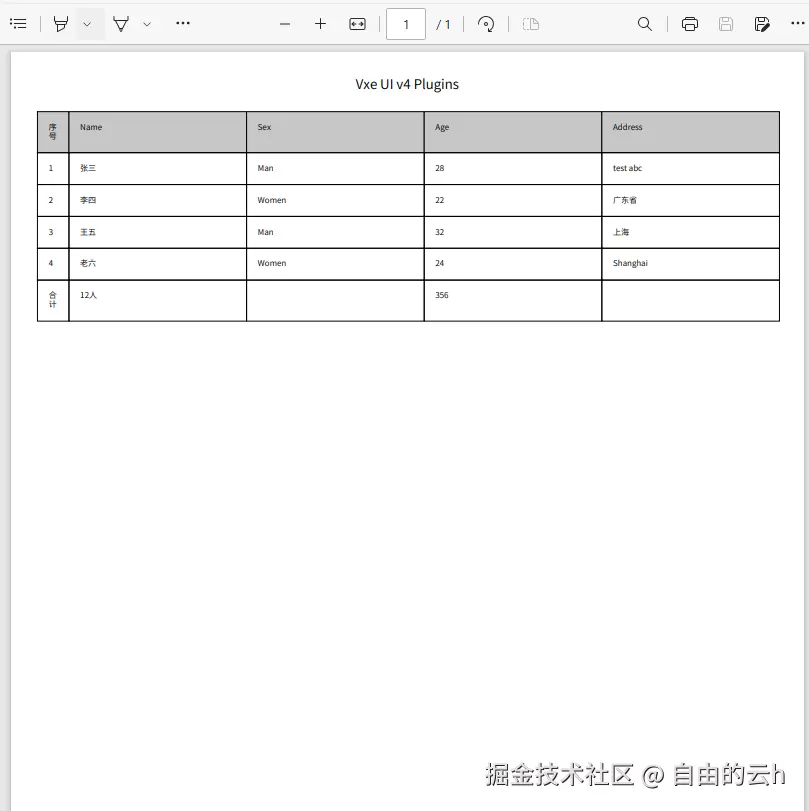Click the table cell containing Shanghai
This screenshot has height=811, width=809.
pyautogui.click(x=690, y=263)
